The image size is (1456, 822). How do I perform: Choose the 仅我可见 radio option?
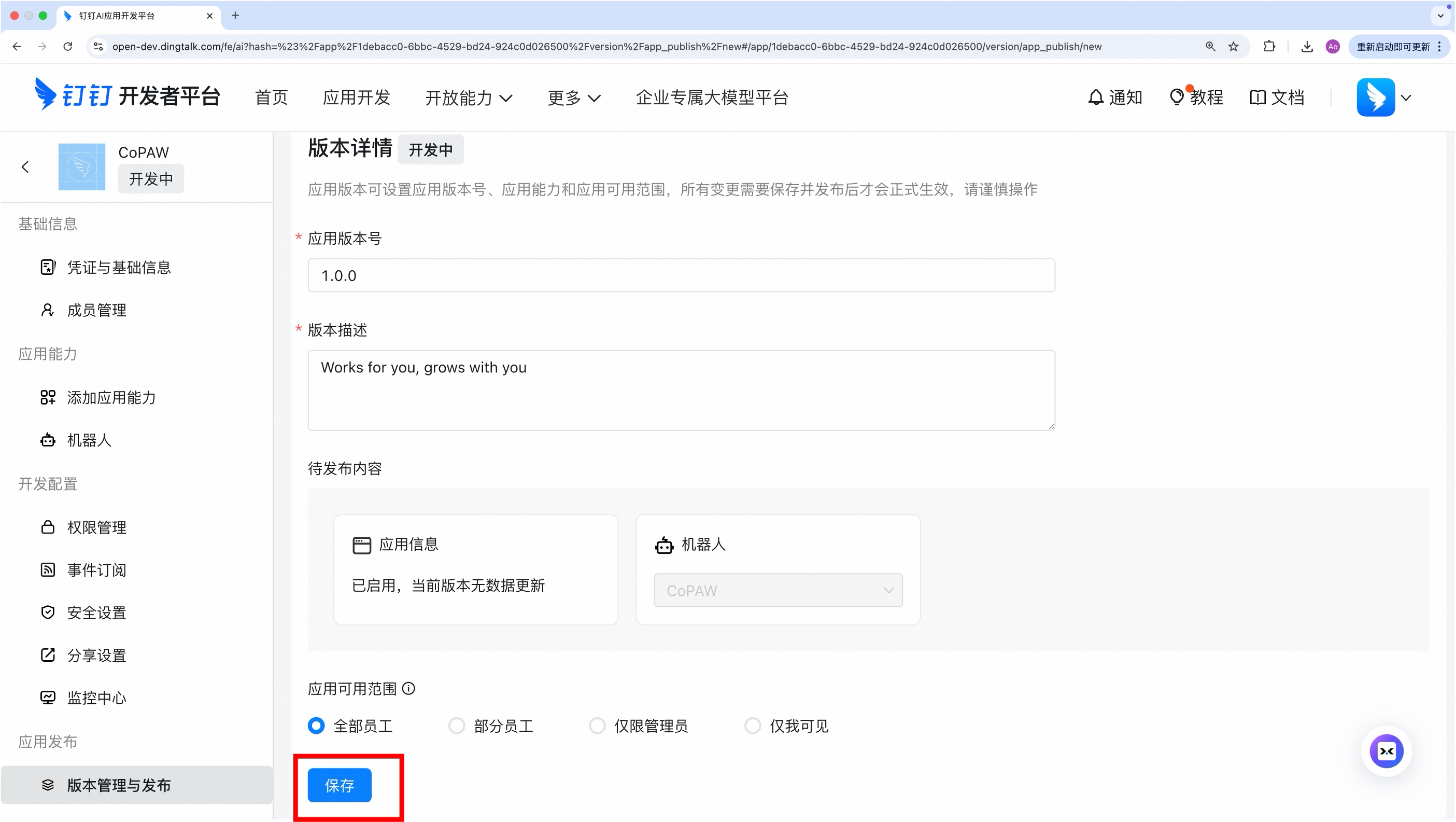pos(752,726)
